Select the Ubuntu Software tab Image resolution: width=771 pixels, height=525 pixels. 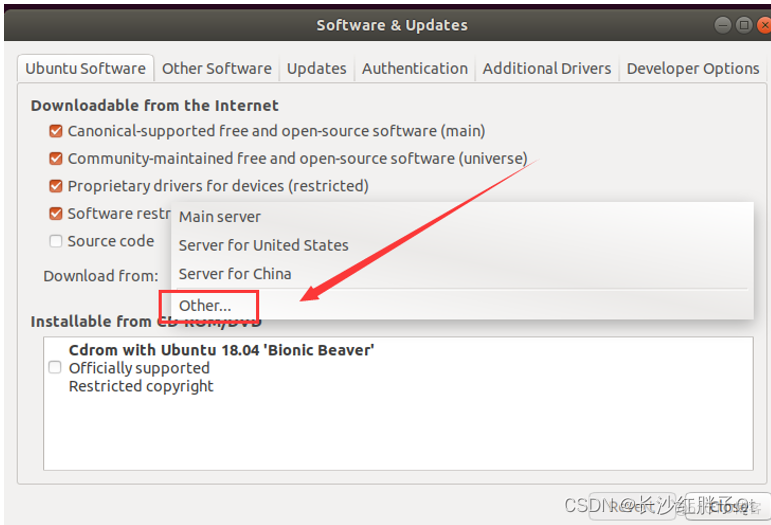point(85,69)
